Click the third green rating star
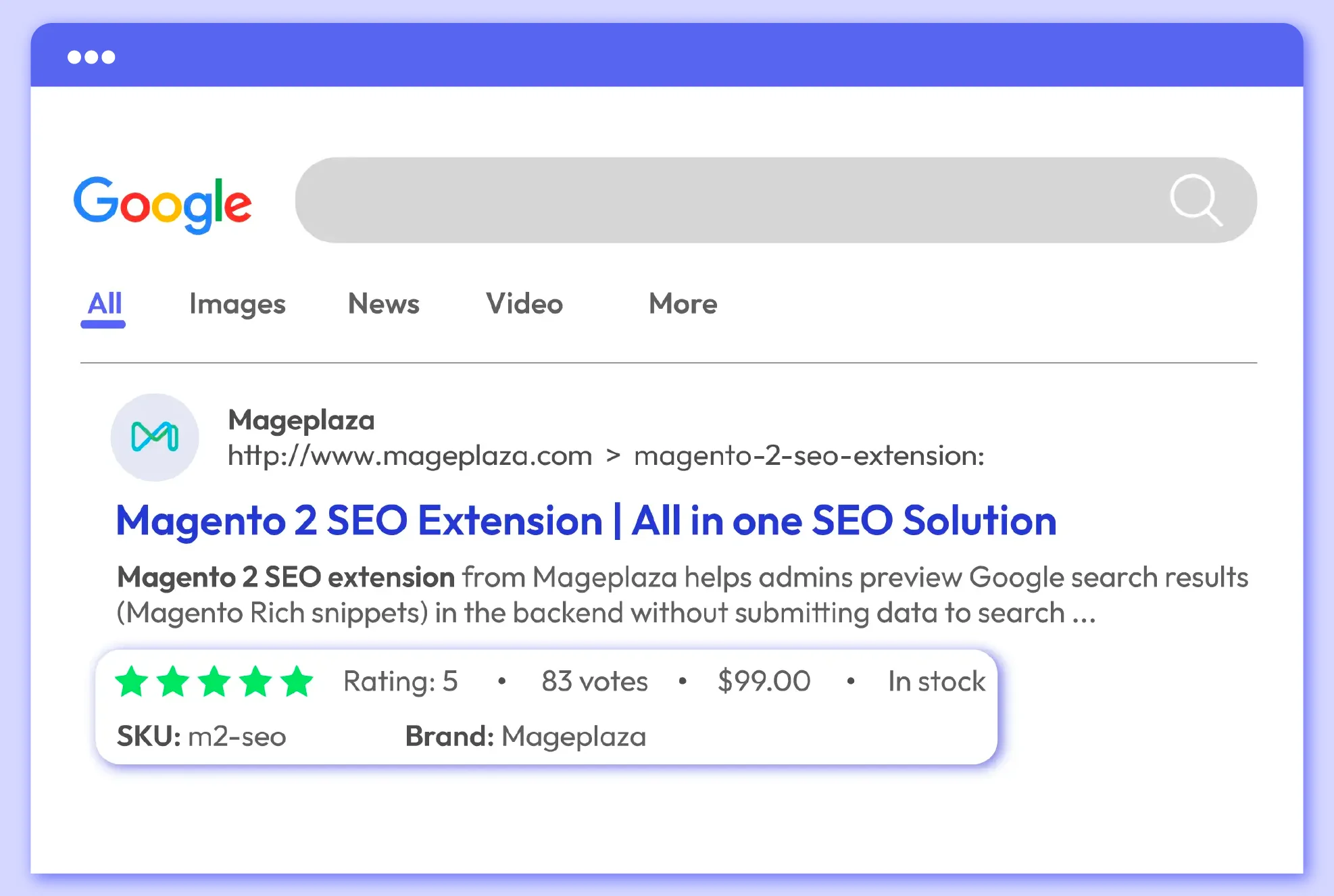This screenshot has width=1334, height=896. (214, 681)
